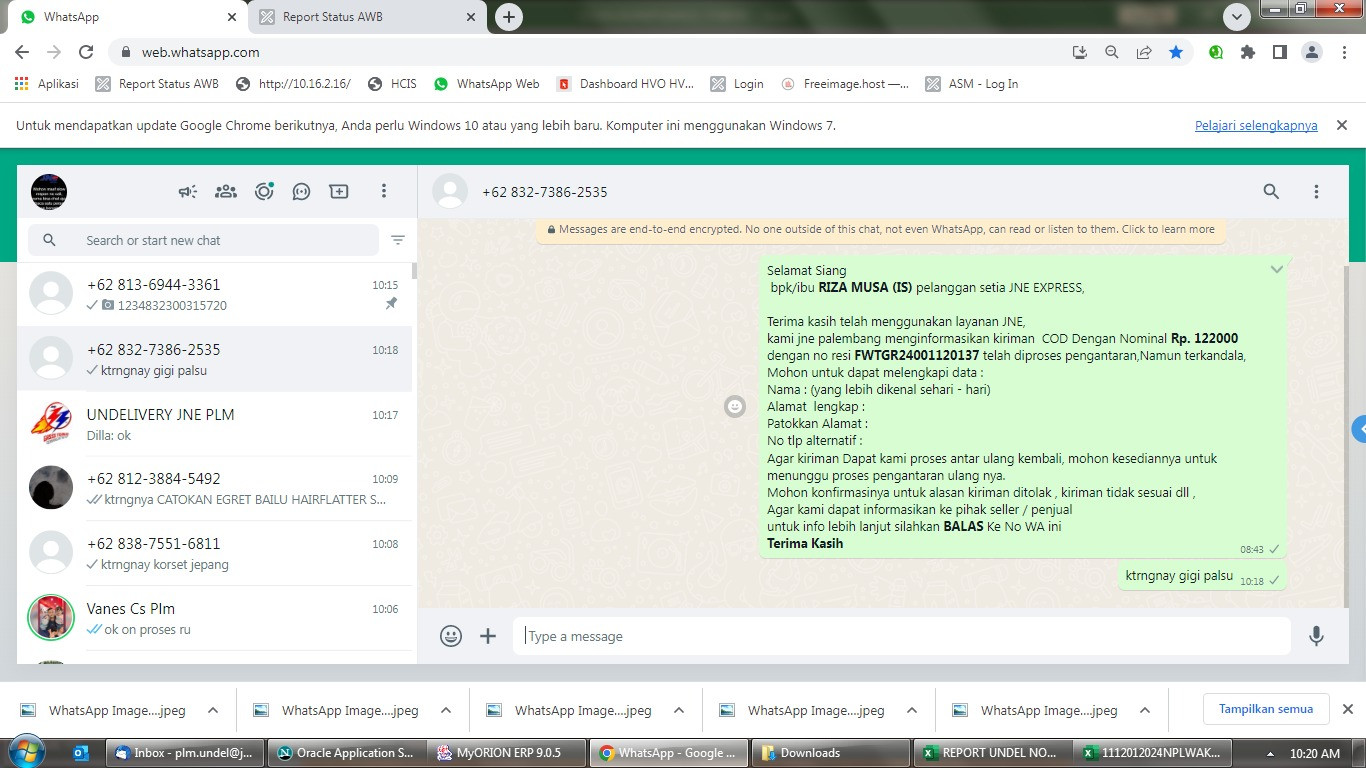Open the Windows Start button
The width and height of the screenshot is (1366, 768).
click(25, 752)
